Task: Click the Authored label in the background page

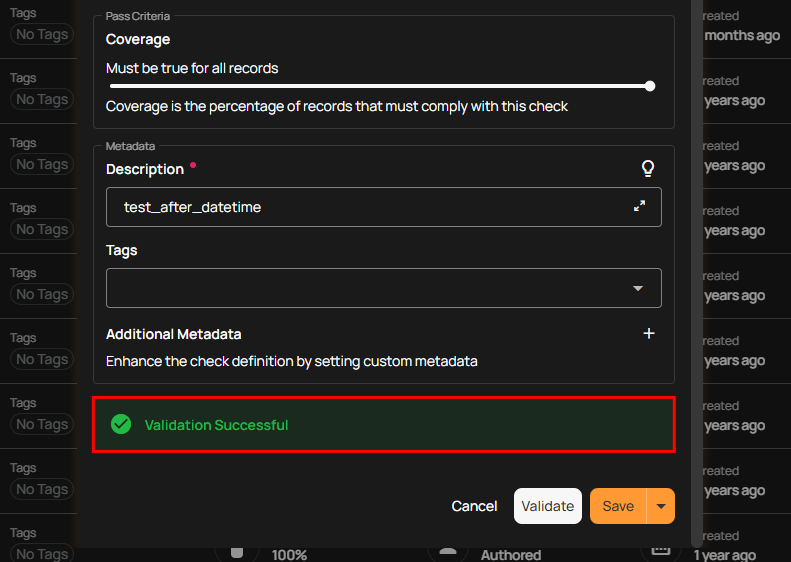Action: tap(511, 555)
